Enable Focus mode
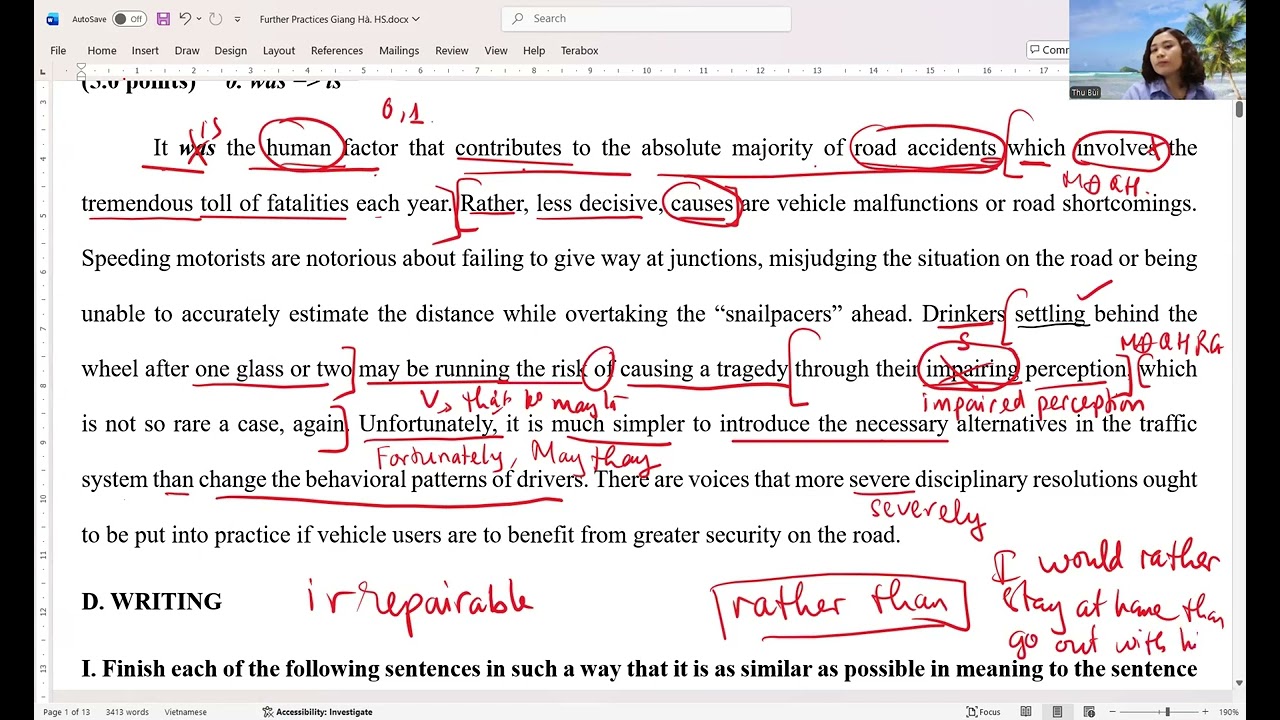Viewport: 1280px width, 720px height. 984,712
